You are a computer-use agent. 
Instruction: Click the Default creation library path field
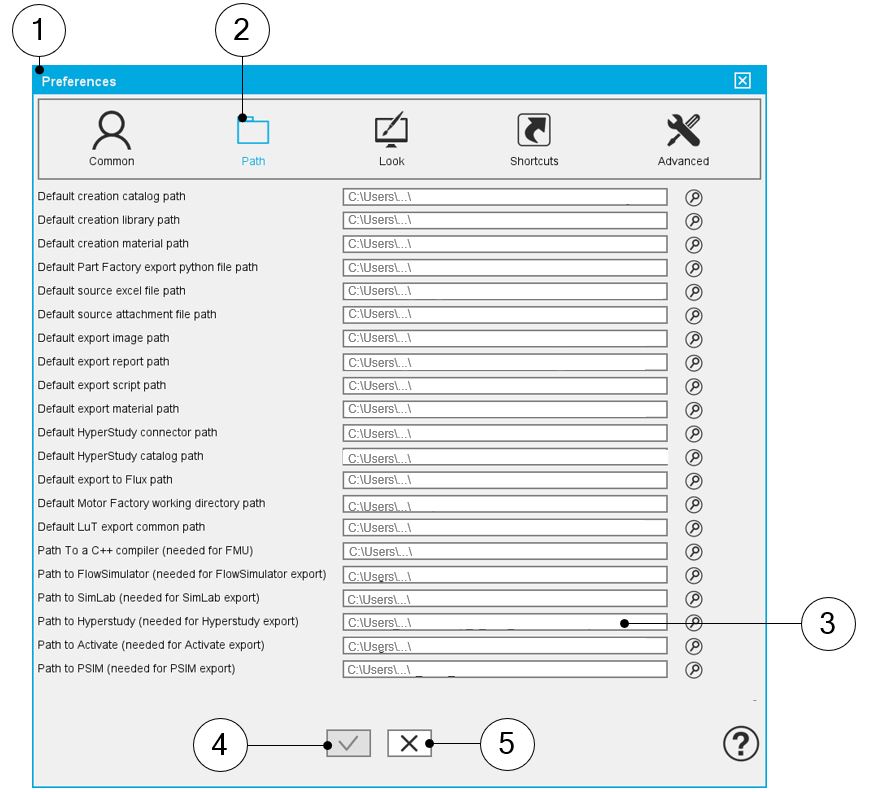pyautogui.click(x=505, y=221)
